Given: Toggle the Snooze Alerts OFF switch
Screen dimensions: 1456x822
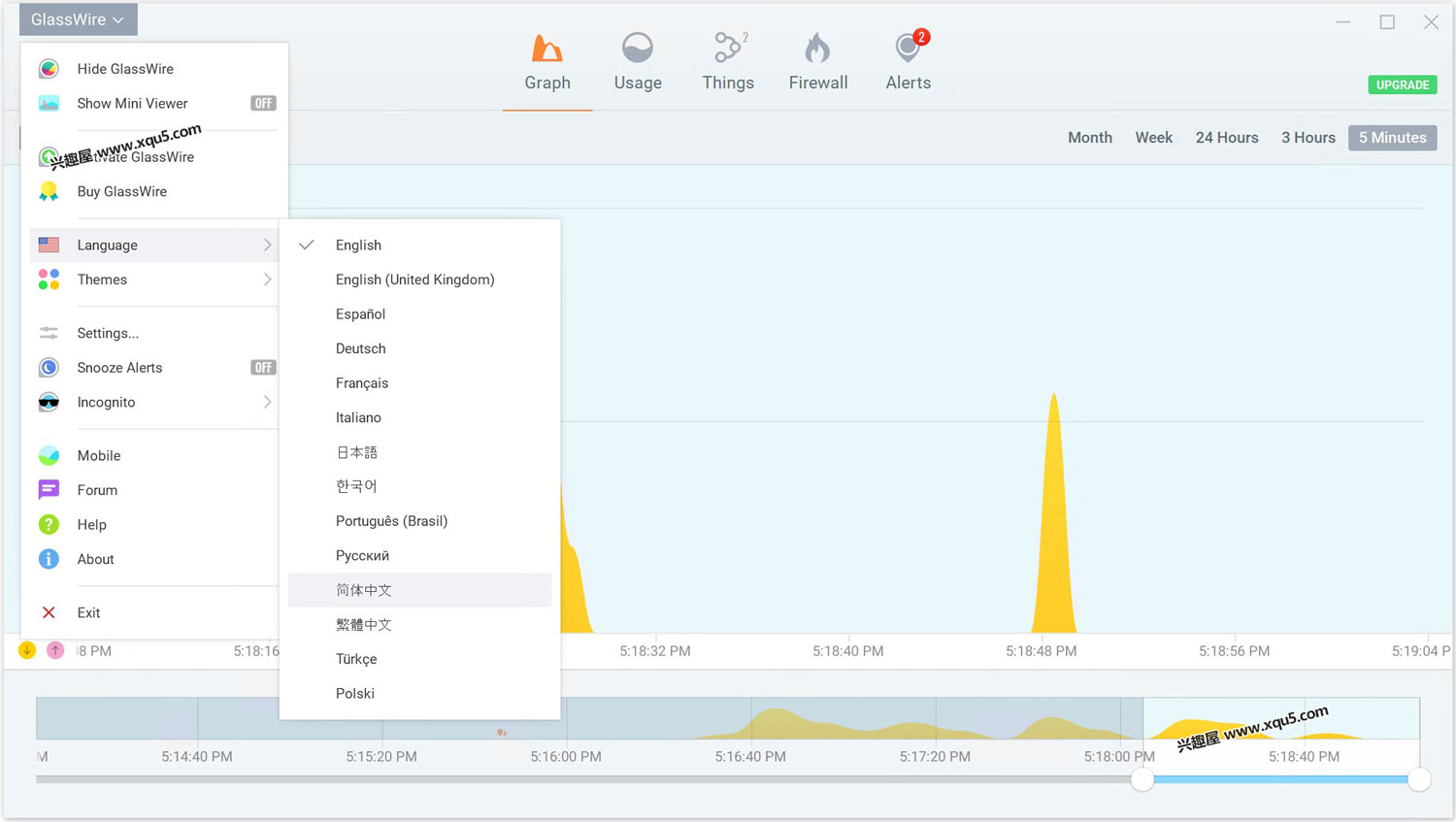Looking at the screenshot, I should click(x=263, y=367).
